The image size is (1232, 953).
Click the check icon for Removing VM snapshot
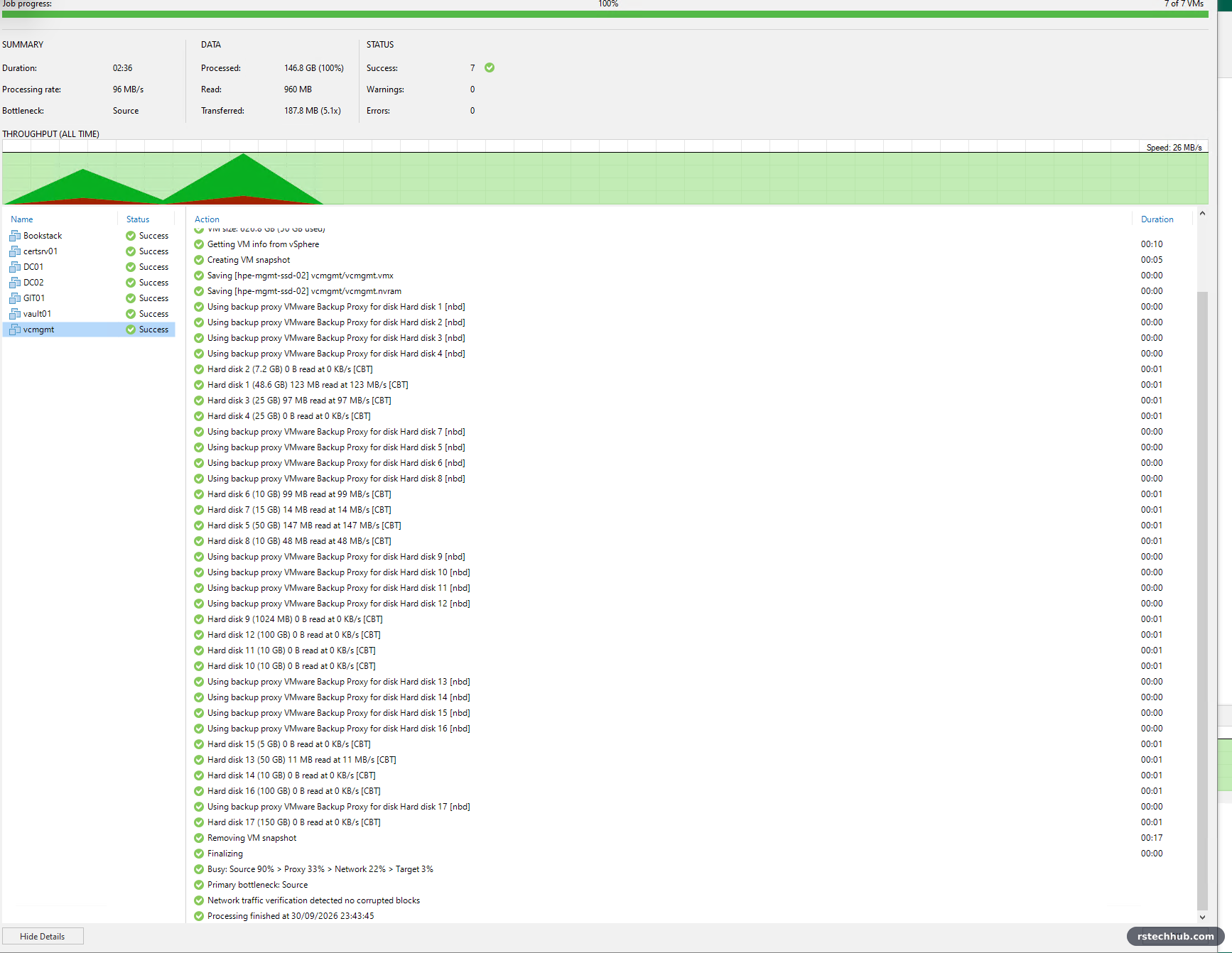tap(199, 838)
